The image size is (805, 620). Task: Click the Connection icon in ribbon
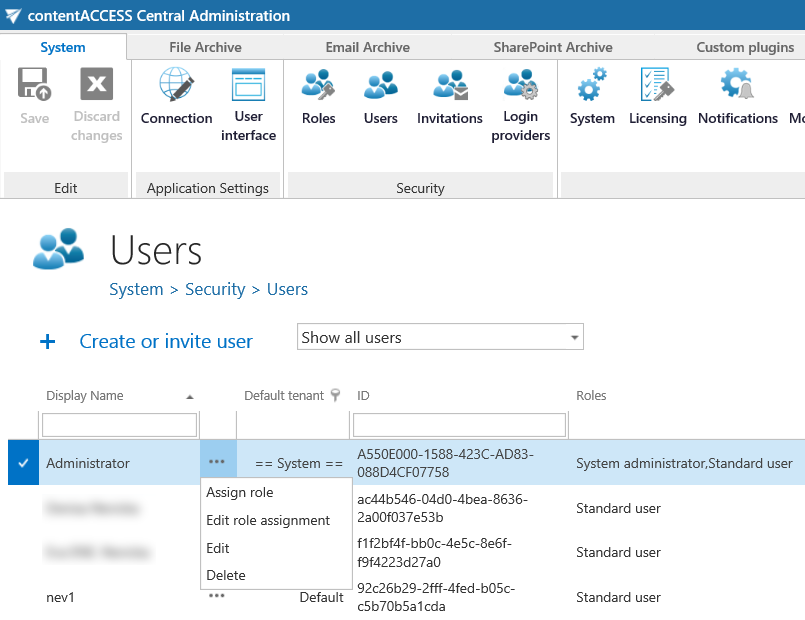176,98
